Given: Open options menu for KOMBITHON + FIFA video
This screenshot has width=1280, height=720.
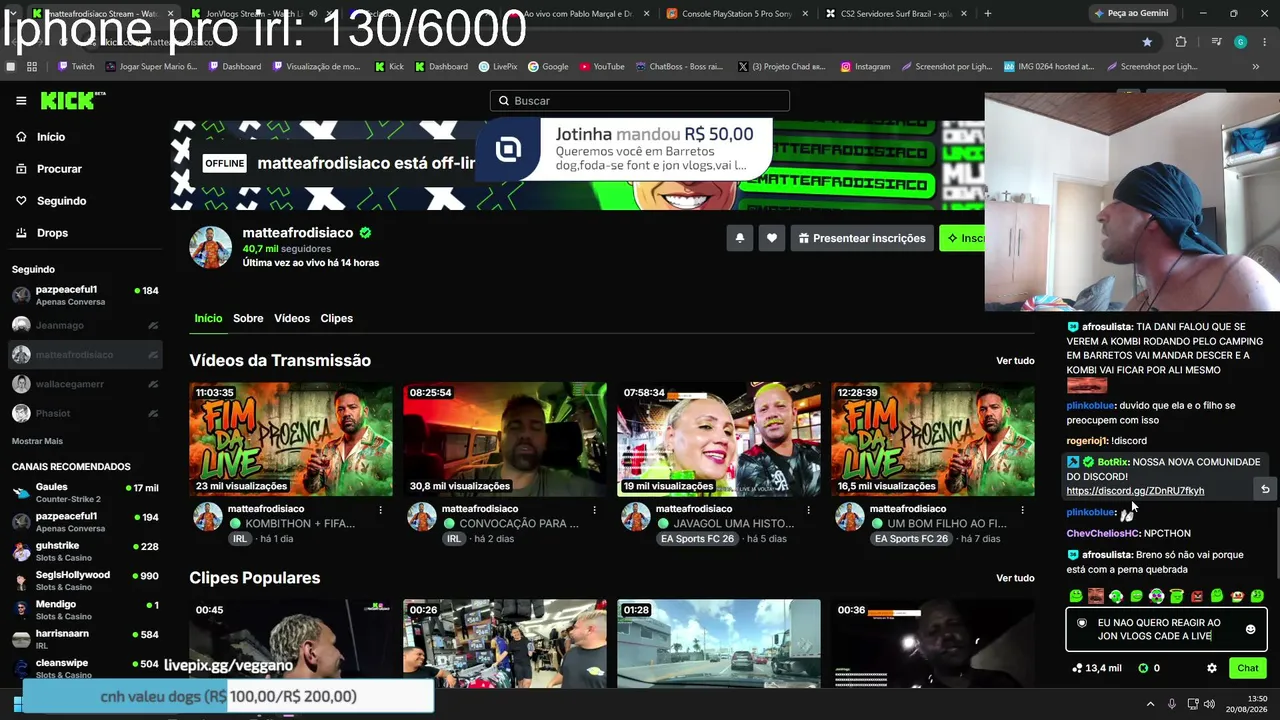Looking at the screenshot, I should point(380,510).
